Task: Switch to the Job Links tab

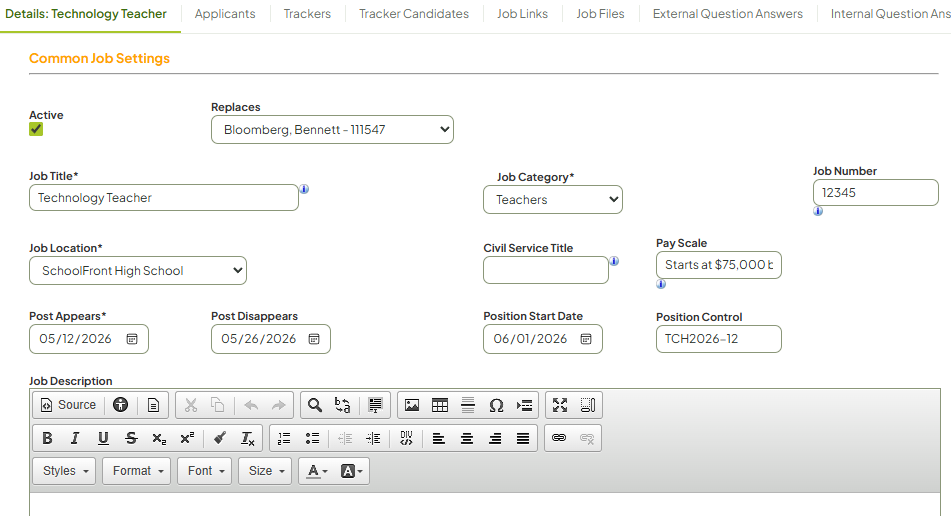Action: 522,13
